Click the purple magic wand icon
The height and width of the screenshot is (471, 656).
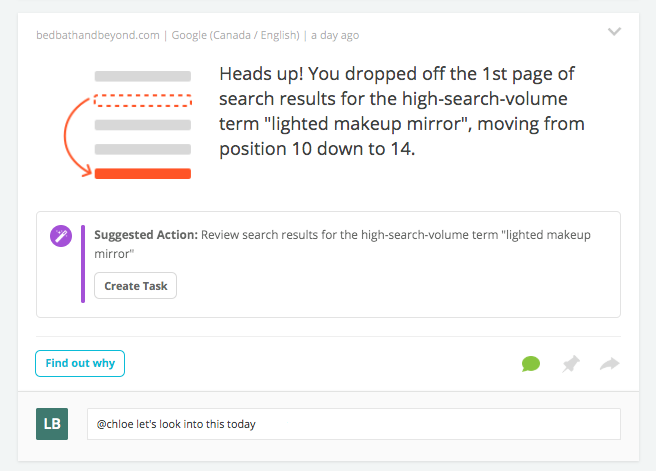click(61, 236)
